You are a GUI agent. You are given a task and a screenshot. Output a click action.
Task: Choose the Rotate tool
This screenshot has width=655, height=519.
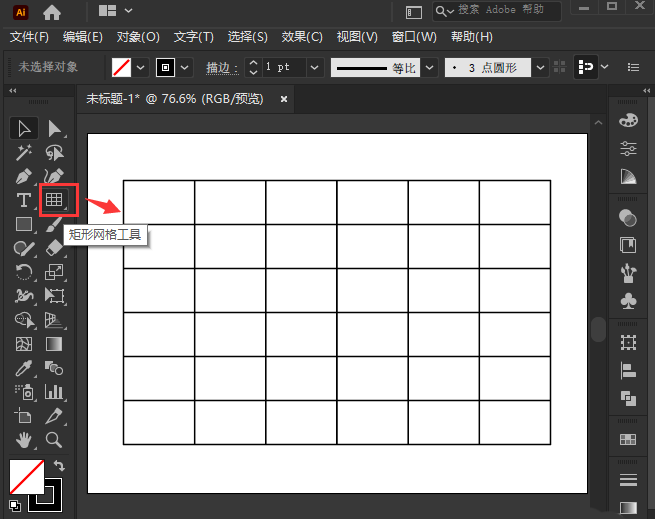24,272
